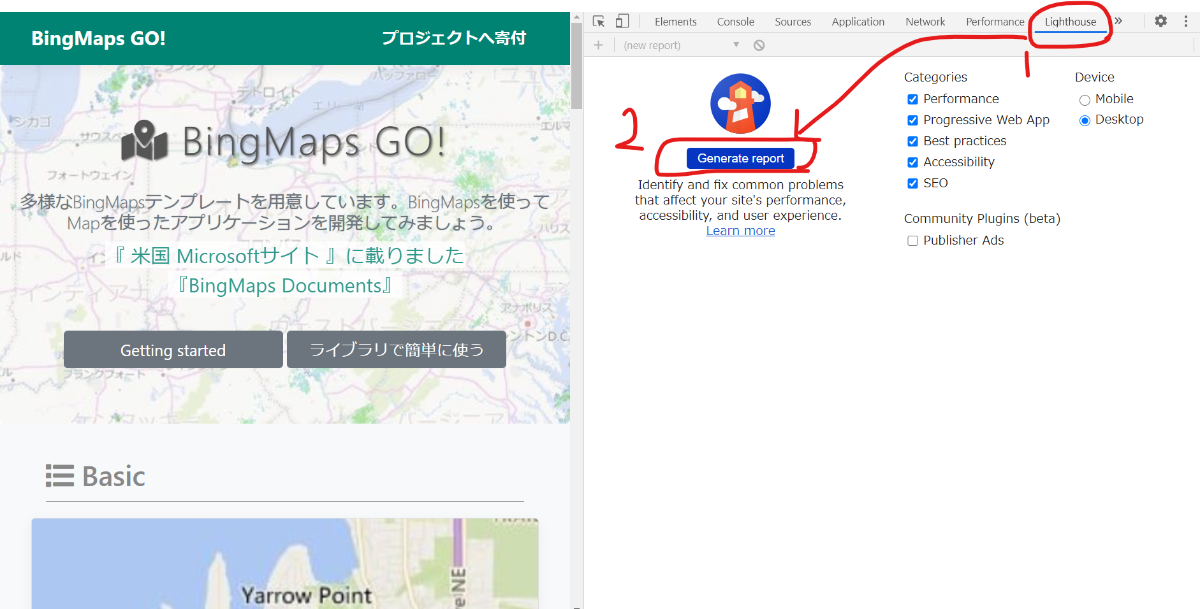
Task: Open the (new report) dropdown
Action: 680,45
